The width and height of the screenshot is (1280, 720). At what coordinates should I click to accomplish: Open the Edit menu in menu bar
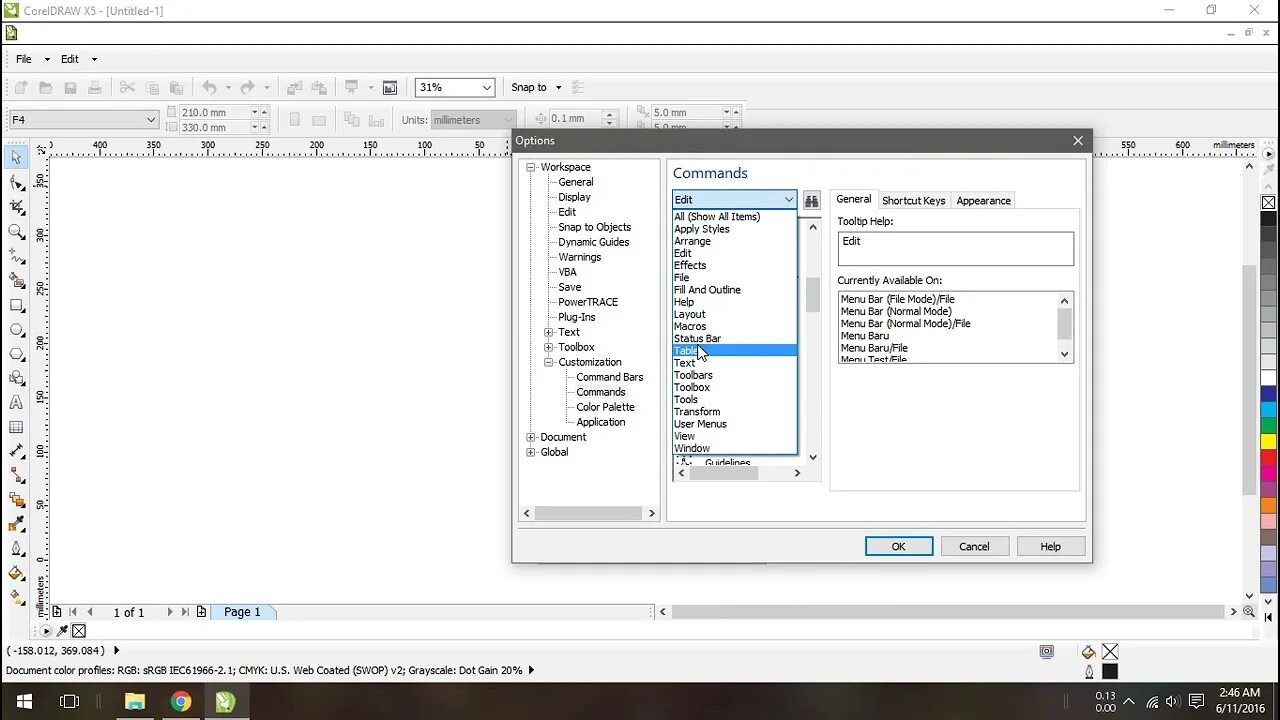click(70, 59)
